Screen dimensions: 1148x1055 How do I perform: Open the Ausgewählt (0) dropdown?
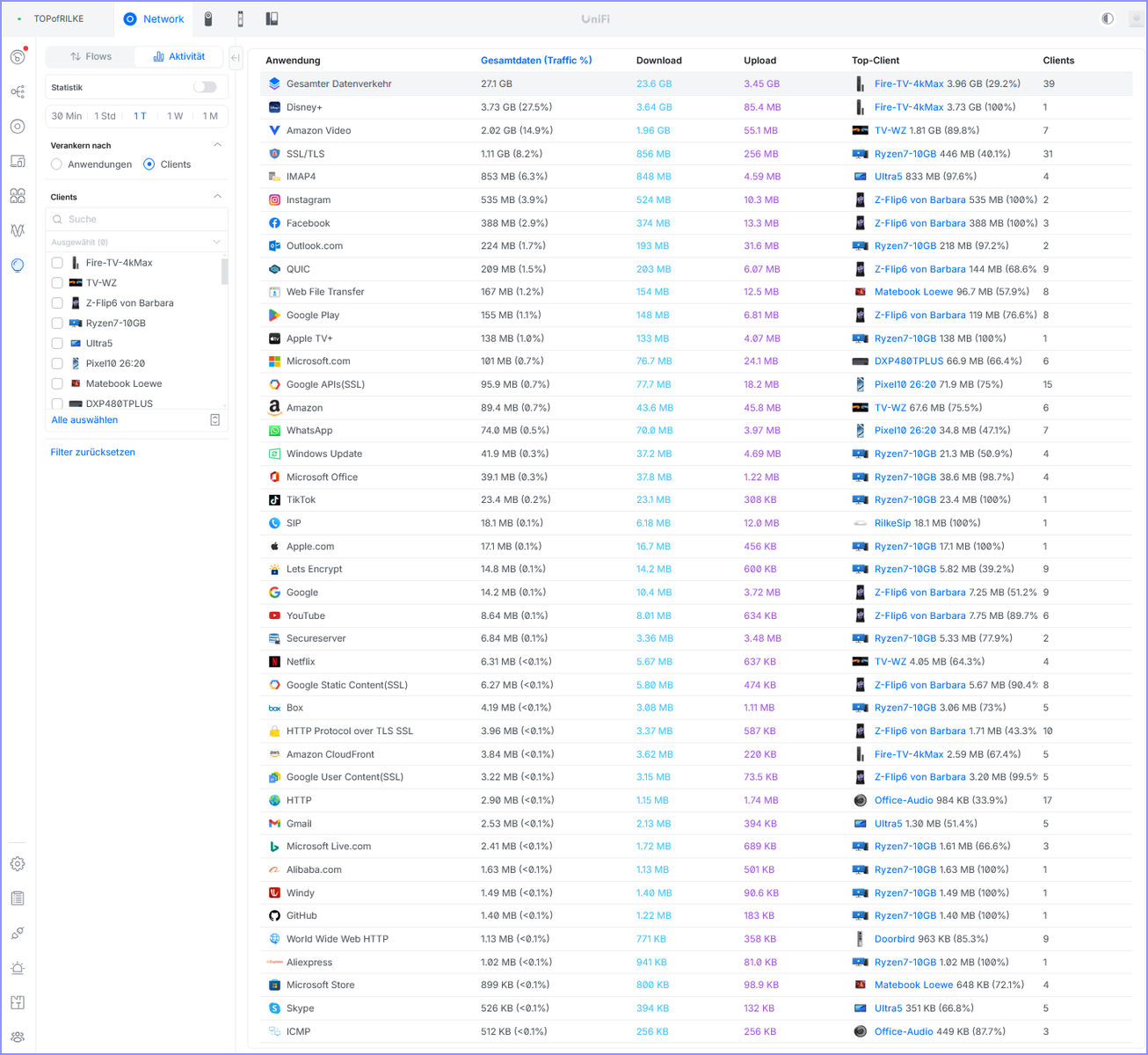click(137, 242)
